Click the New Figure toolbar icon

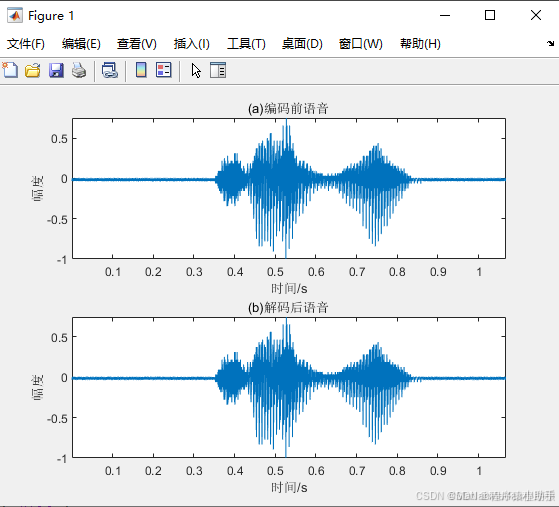tap(10, 70)
